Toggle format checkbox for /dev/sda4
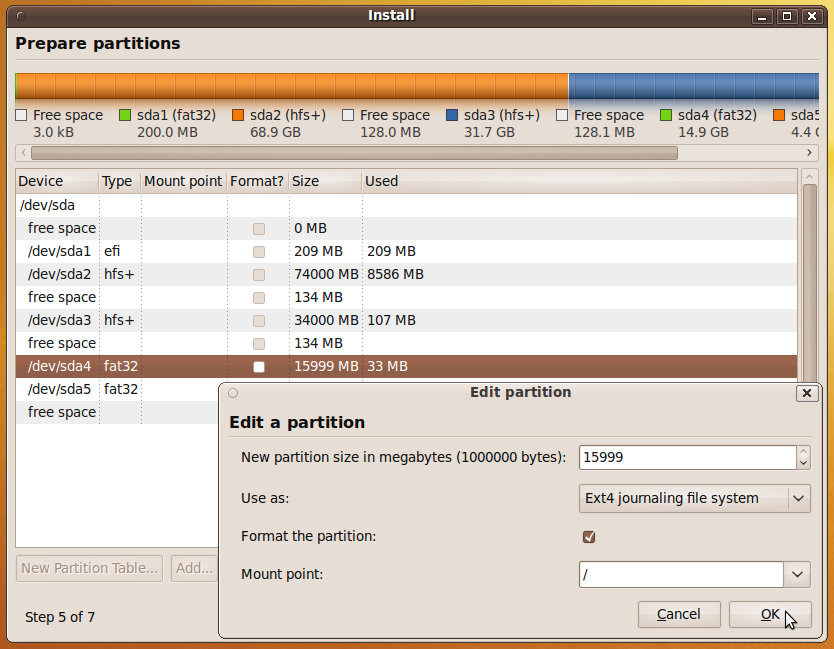 tap(259, 367)
